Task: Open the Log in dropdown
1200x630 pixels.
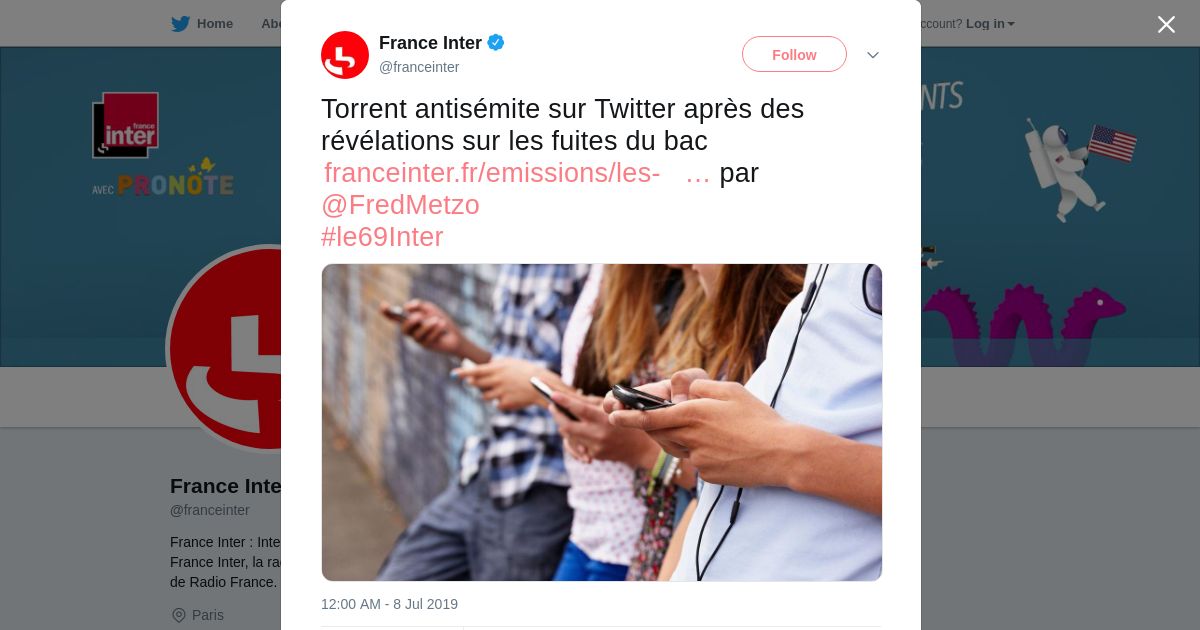Action: [990, 24]
